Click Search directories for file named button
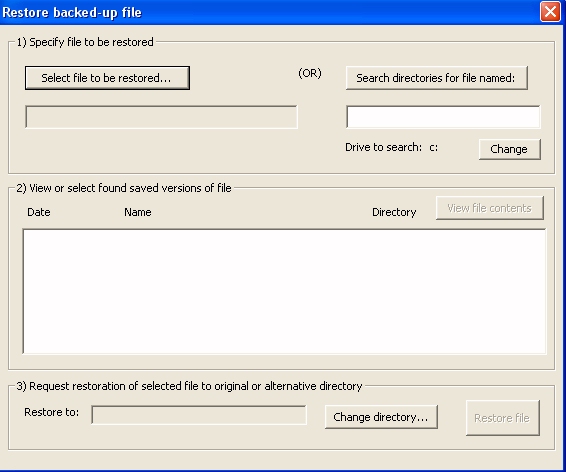Image resolution: width=566 pixels, height=472 pixels. (437, 78)
